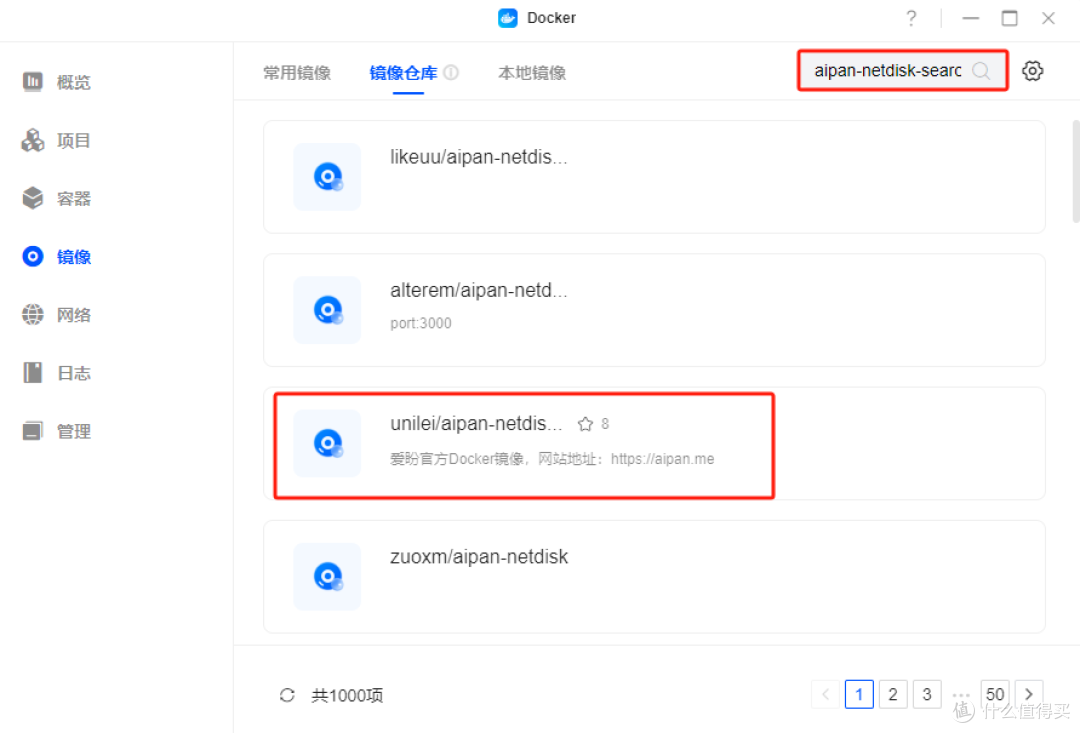
Task: Go to page 3
Action: pyautogui.click(x=927, y=694)
